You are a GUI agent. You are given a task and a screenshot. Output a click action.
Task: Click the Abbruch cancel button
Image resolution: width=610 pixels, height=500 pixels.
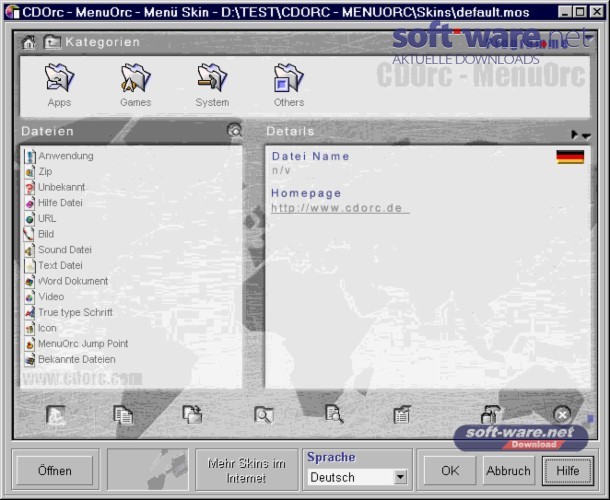(x=508, y=470)
